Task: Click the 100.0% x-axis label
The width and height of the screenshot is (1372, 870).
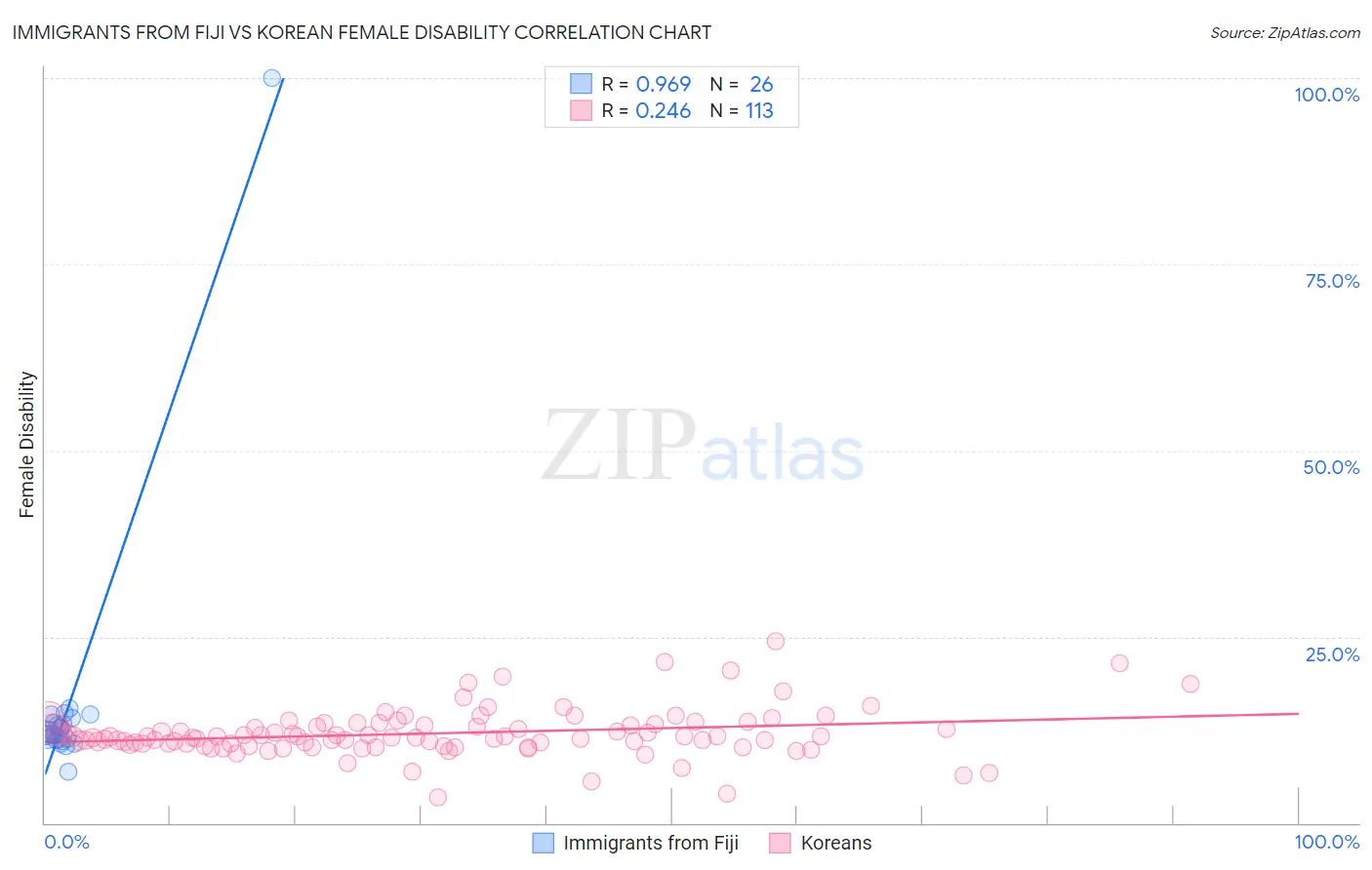Action: coord(1327,842)
